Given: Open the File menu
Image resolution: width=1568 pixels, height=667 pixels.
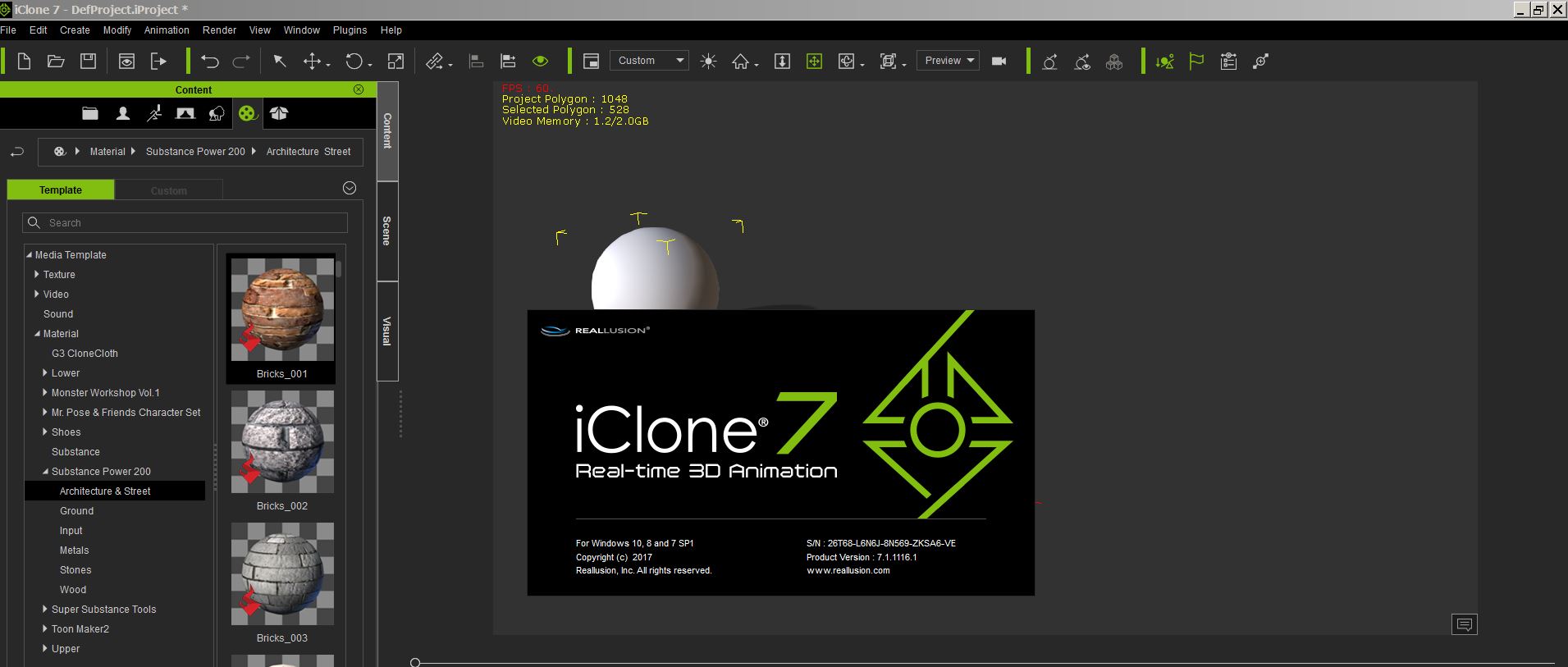Looking at the screenshot, I should click(x=8, y=30).
